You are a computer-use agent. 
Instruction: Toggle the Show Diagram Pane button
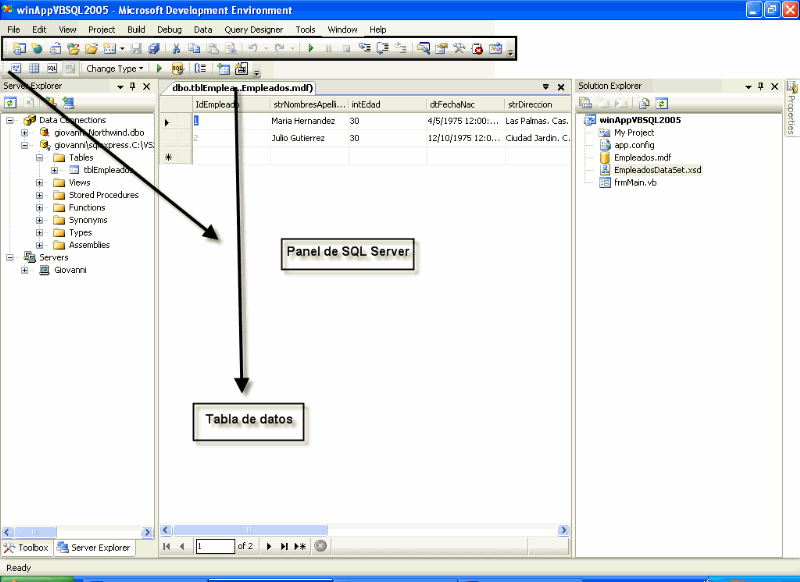point(16,68)
